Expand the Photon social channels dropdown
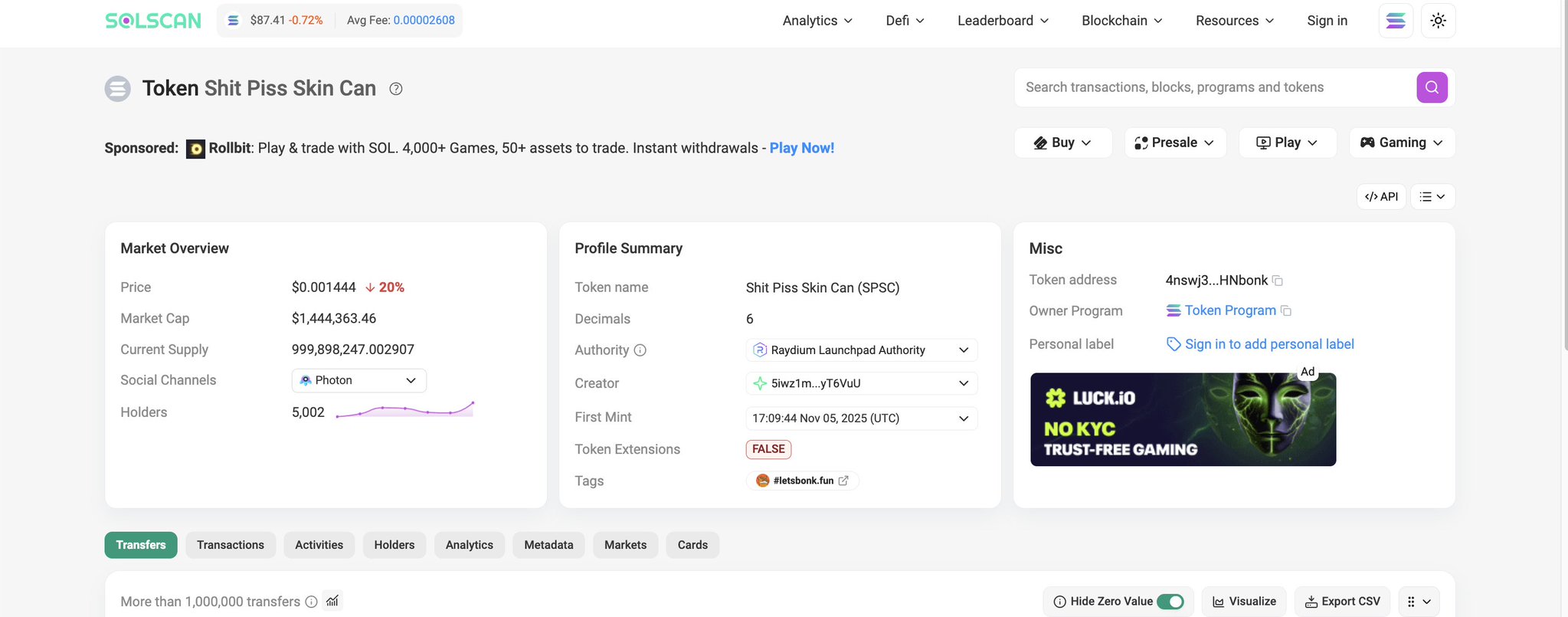This screenshot has width=1568, height=617. coord(358,380)
